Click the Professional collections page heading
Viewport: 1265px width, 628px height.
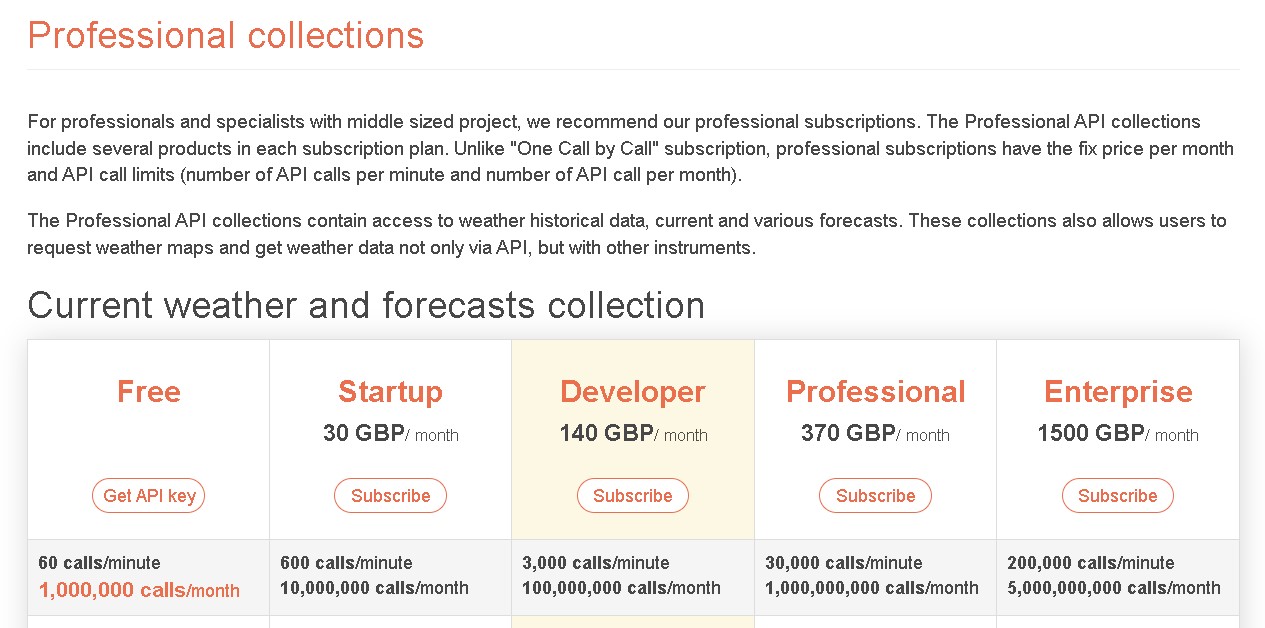tap(226, 36)
